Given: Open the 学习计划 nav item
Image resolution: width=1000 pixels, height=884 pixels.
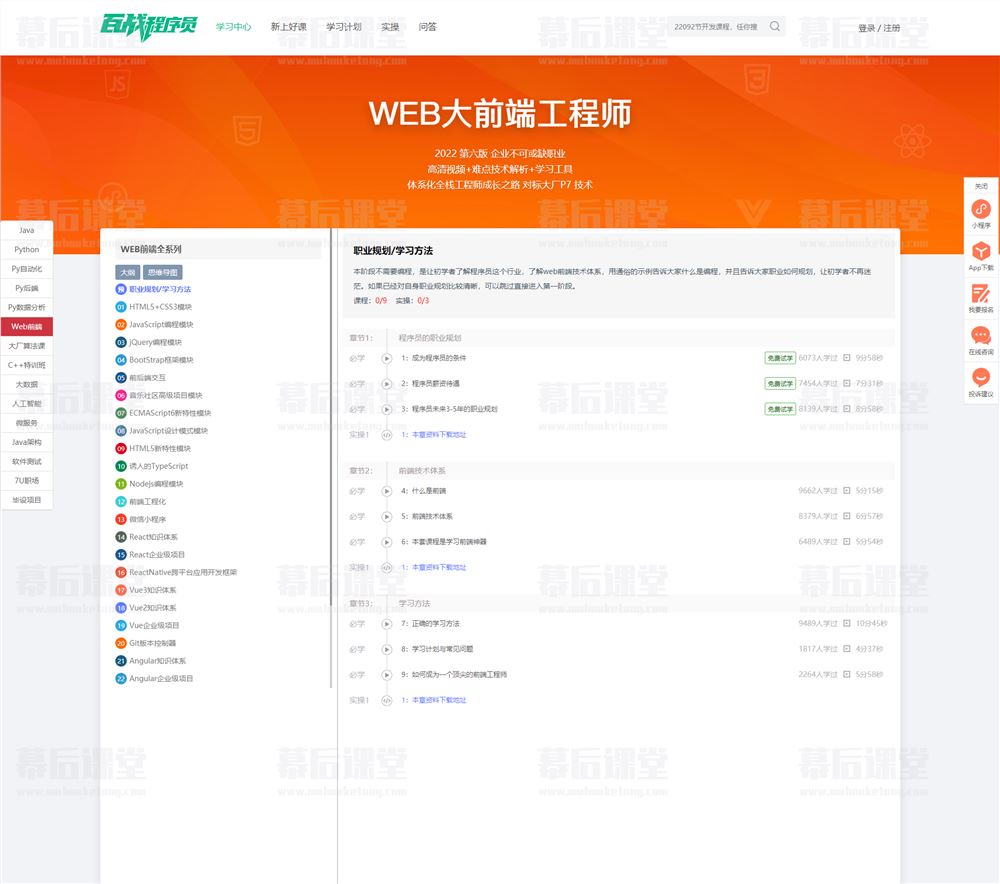Looking at the screenshot, I should point(344,27).
